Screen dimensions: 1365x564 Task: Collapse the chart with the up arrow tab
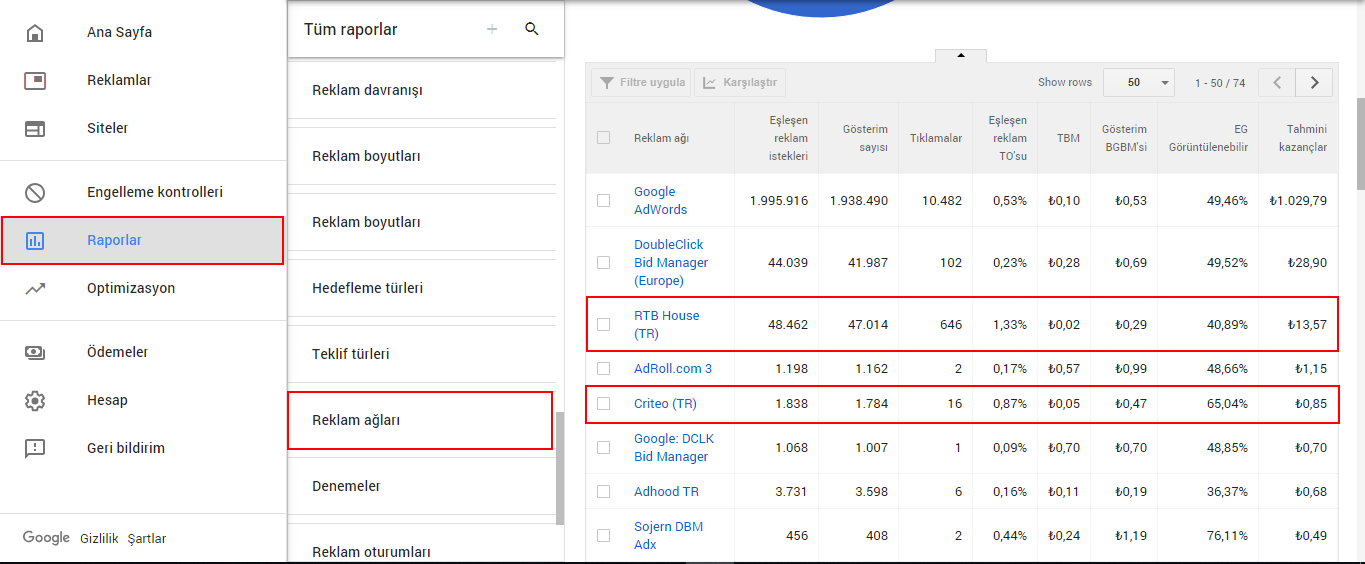click(961, 56)
